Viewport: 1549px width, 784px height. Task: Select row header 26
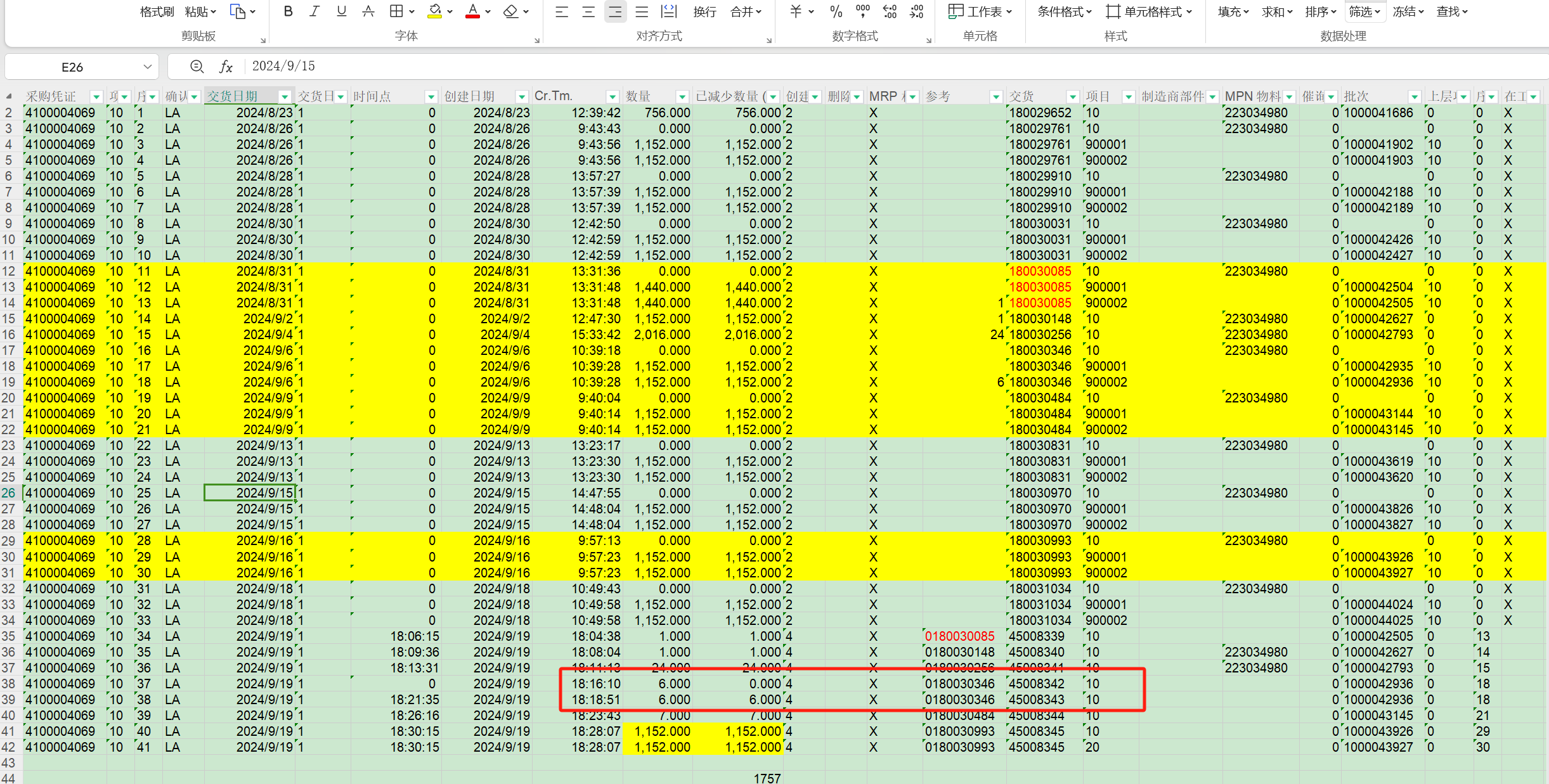point(9,493)
